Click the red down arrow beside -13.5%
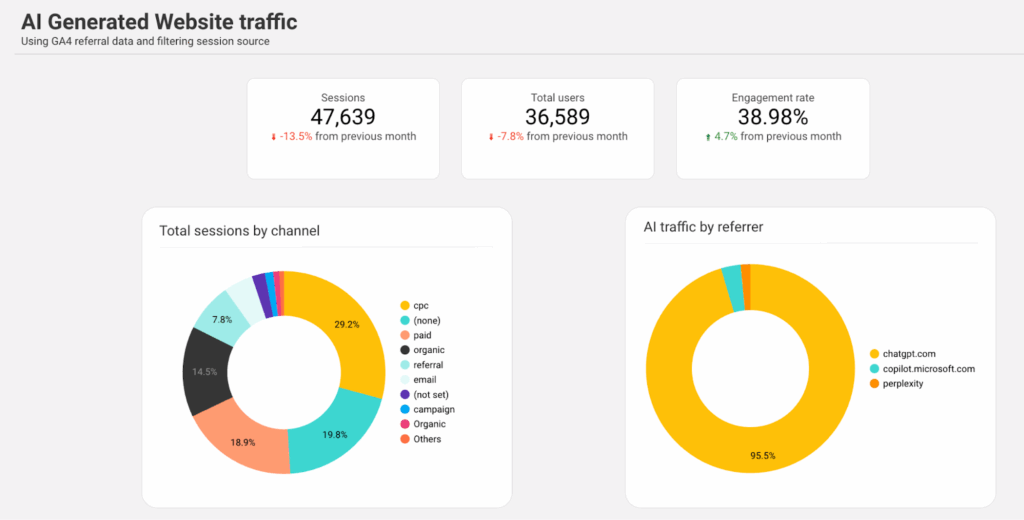Viewport: 1024px width, 520px height. [x=273, y=137]
